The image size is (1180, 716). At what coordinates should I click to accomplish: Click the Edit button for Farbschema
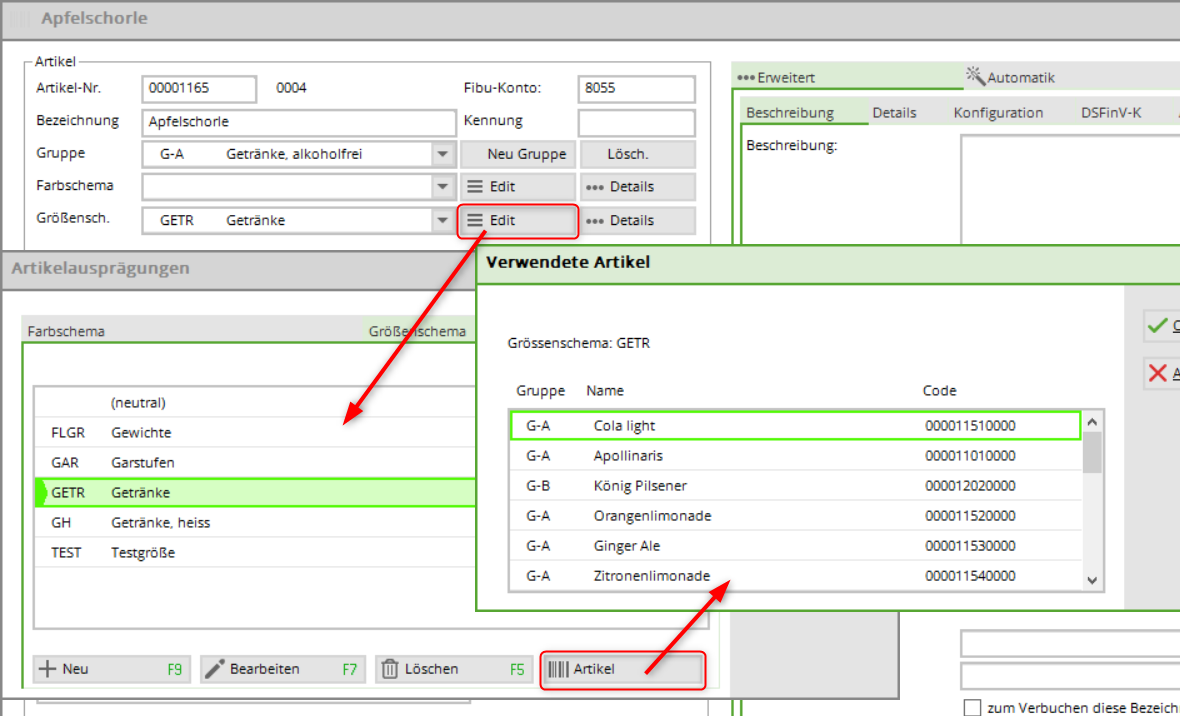[517, 187]
